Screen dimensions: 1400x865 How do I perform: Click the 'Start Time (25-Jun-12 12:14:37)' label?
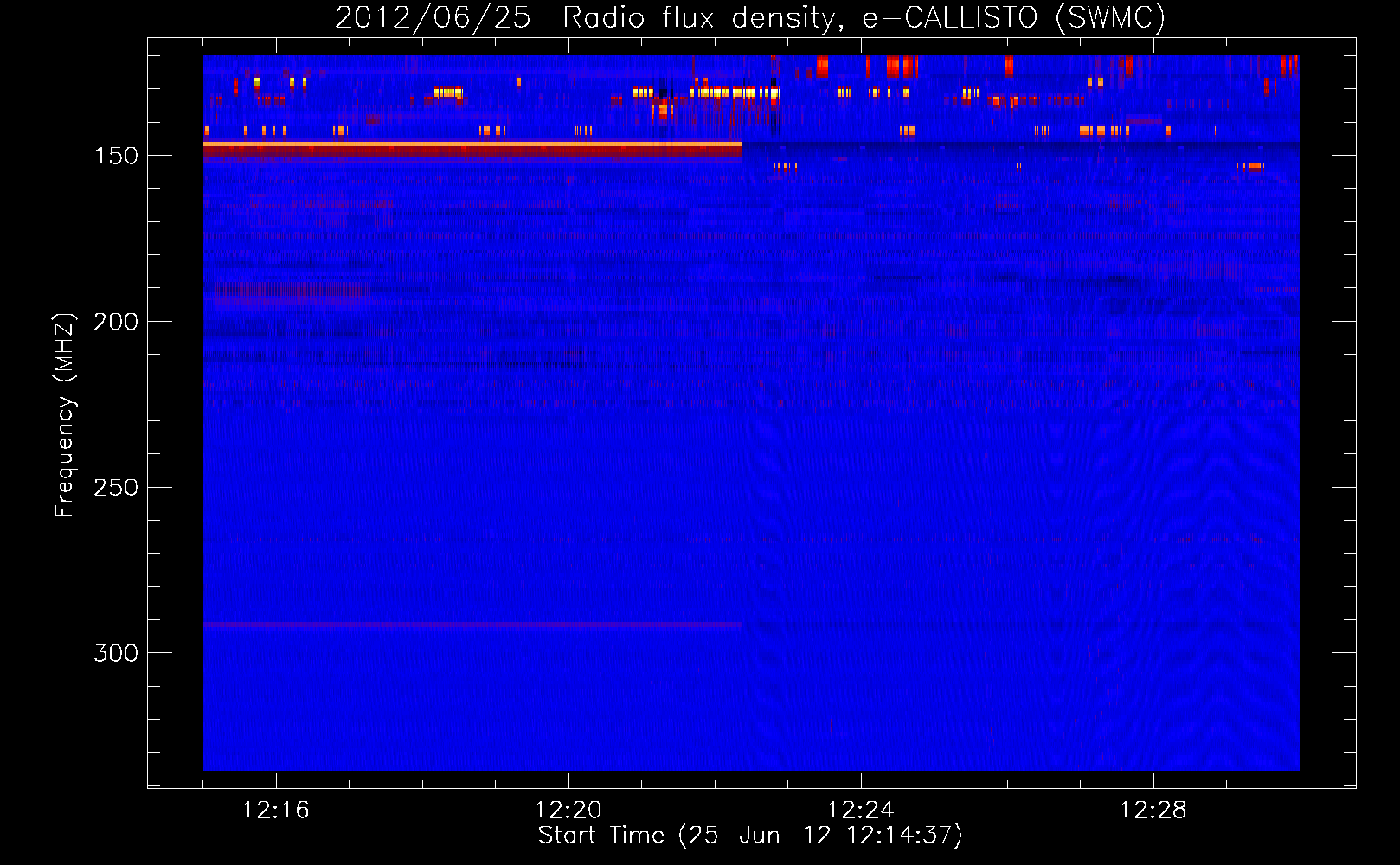pos(750,836)
